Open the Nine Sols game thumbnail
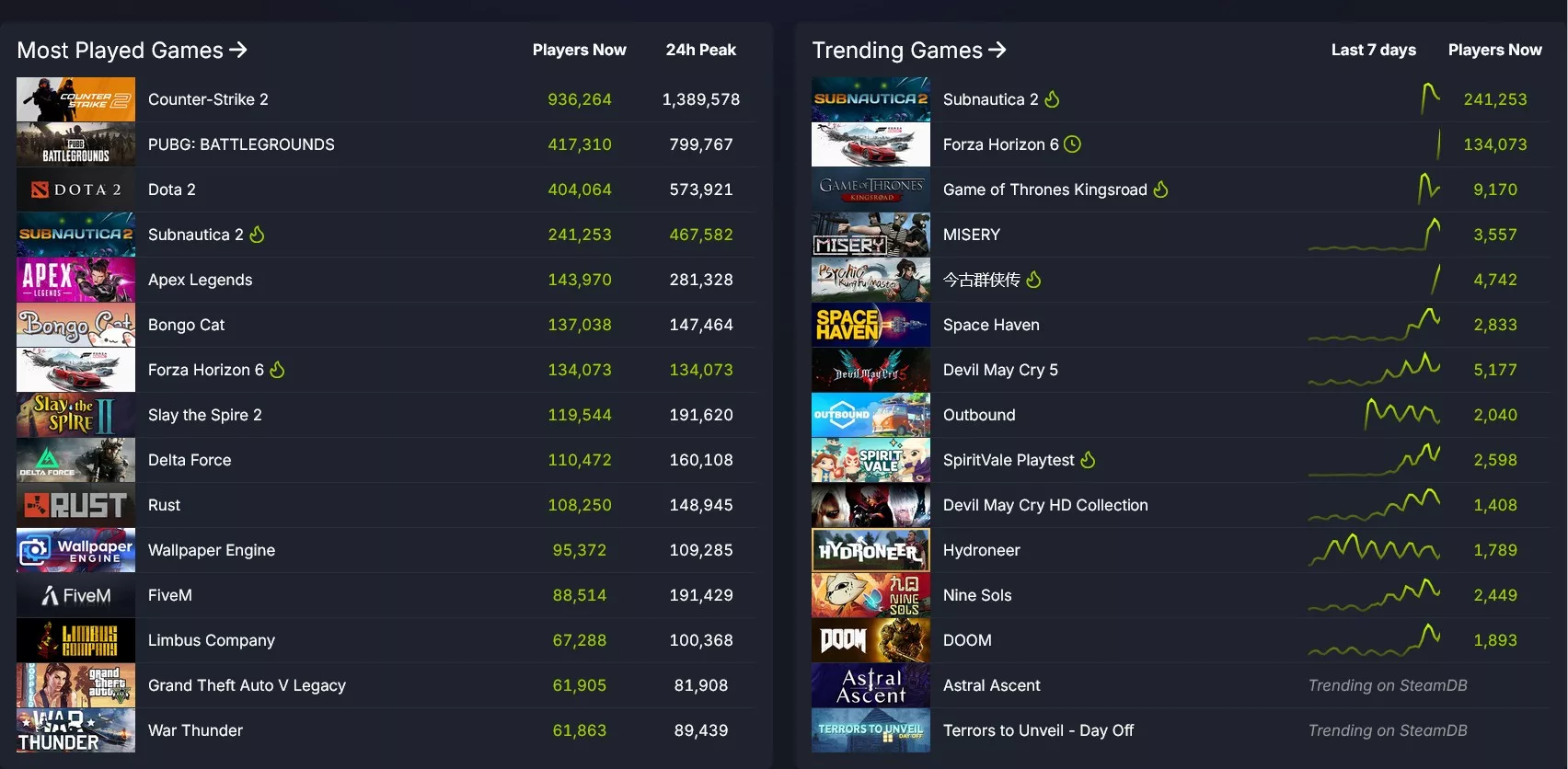Screen dimensions: 1568x769 [x=870, y=595]
